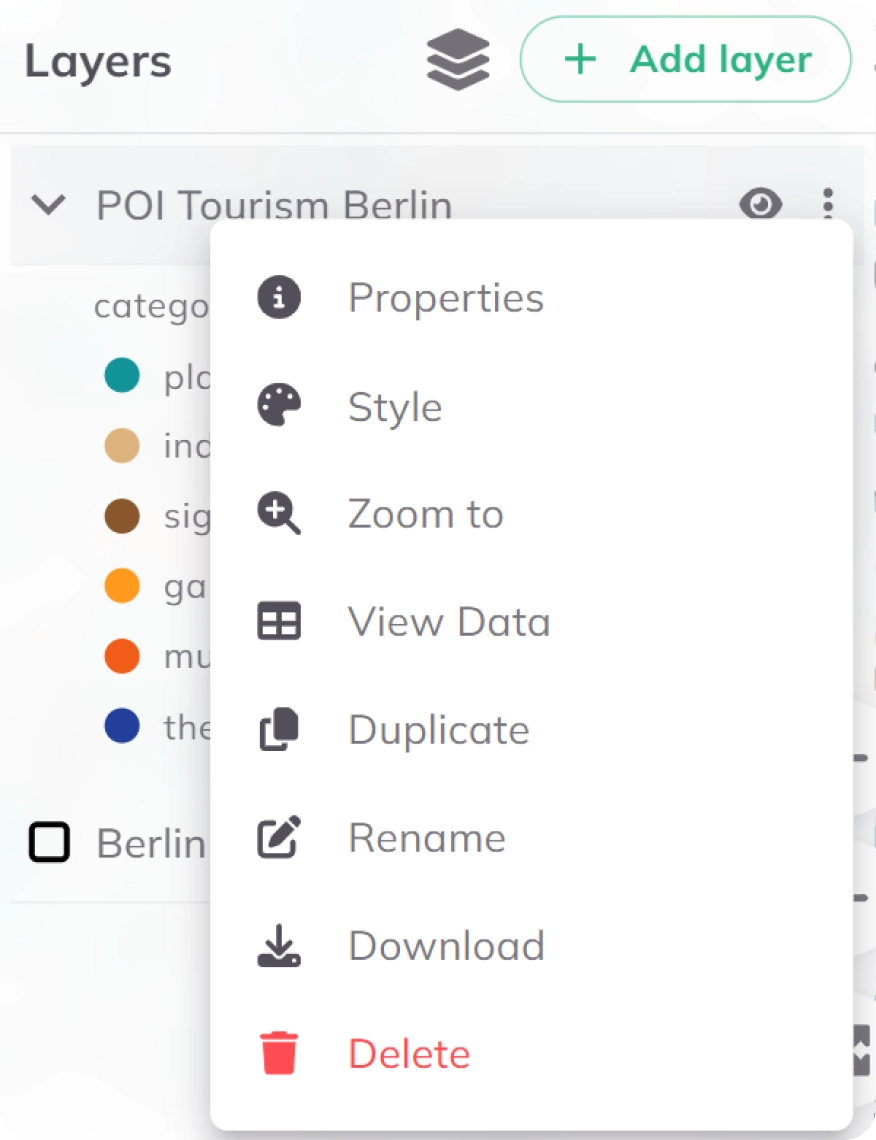Viewport: 876px width, 1140px height.
Task: Click the Rename pencil icon
Action: pos(277,837)
